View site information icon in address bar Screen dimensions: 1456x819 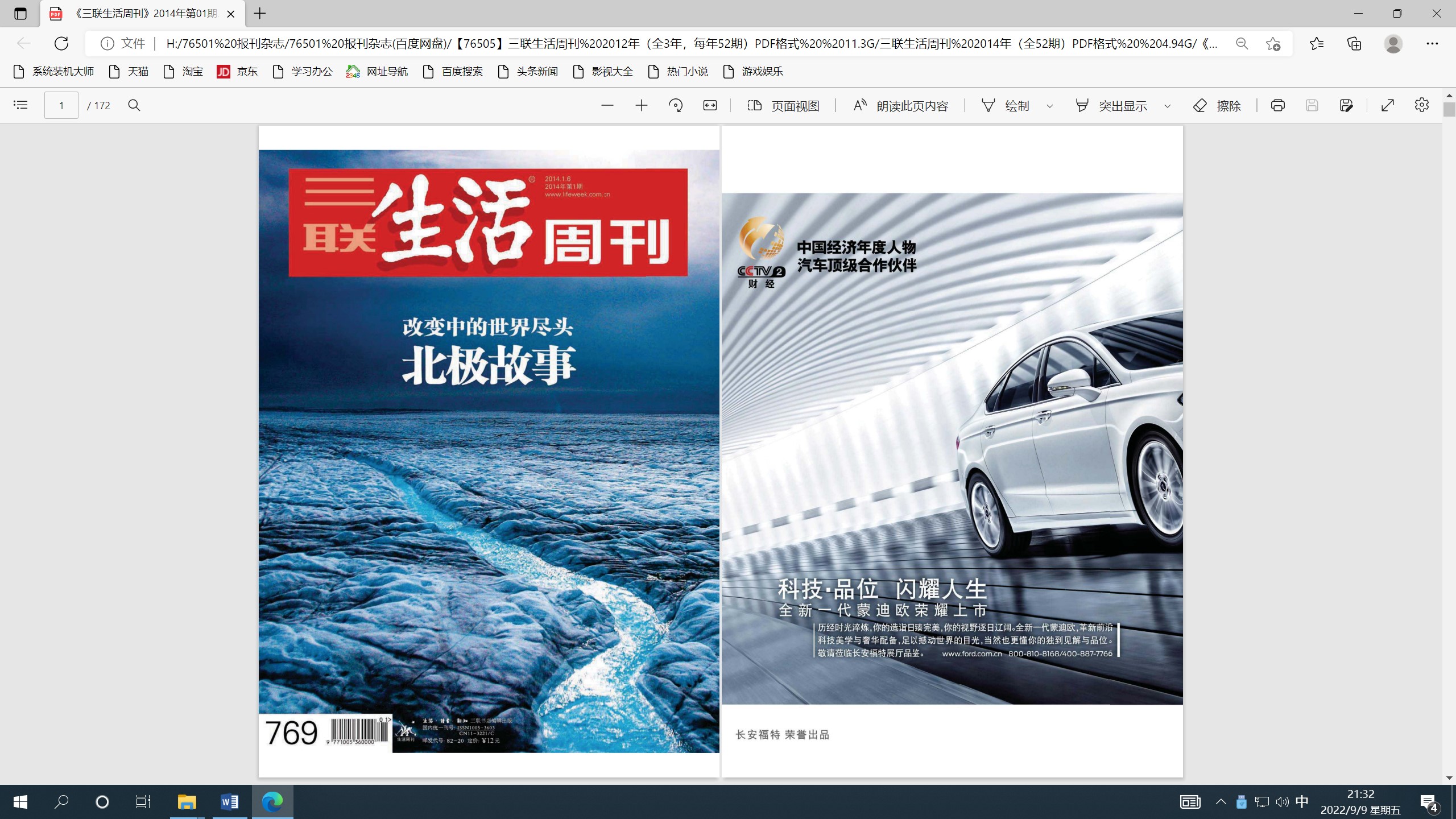107,43
